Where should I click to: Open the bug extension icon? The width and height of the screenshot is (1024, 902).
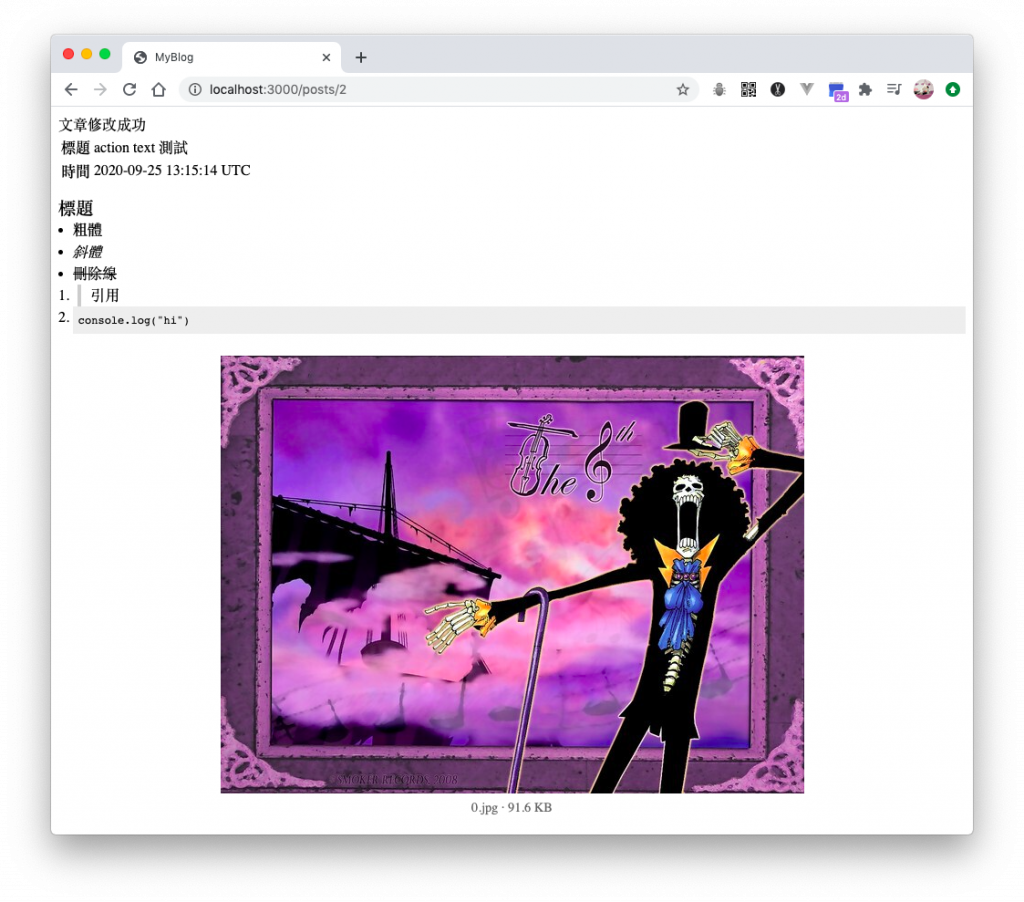coord(719,89)
